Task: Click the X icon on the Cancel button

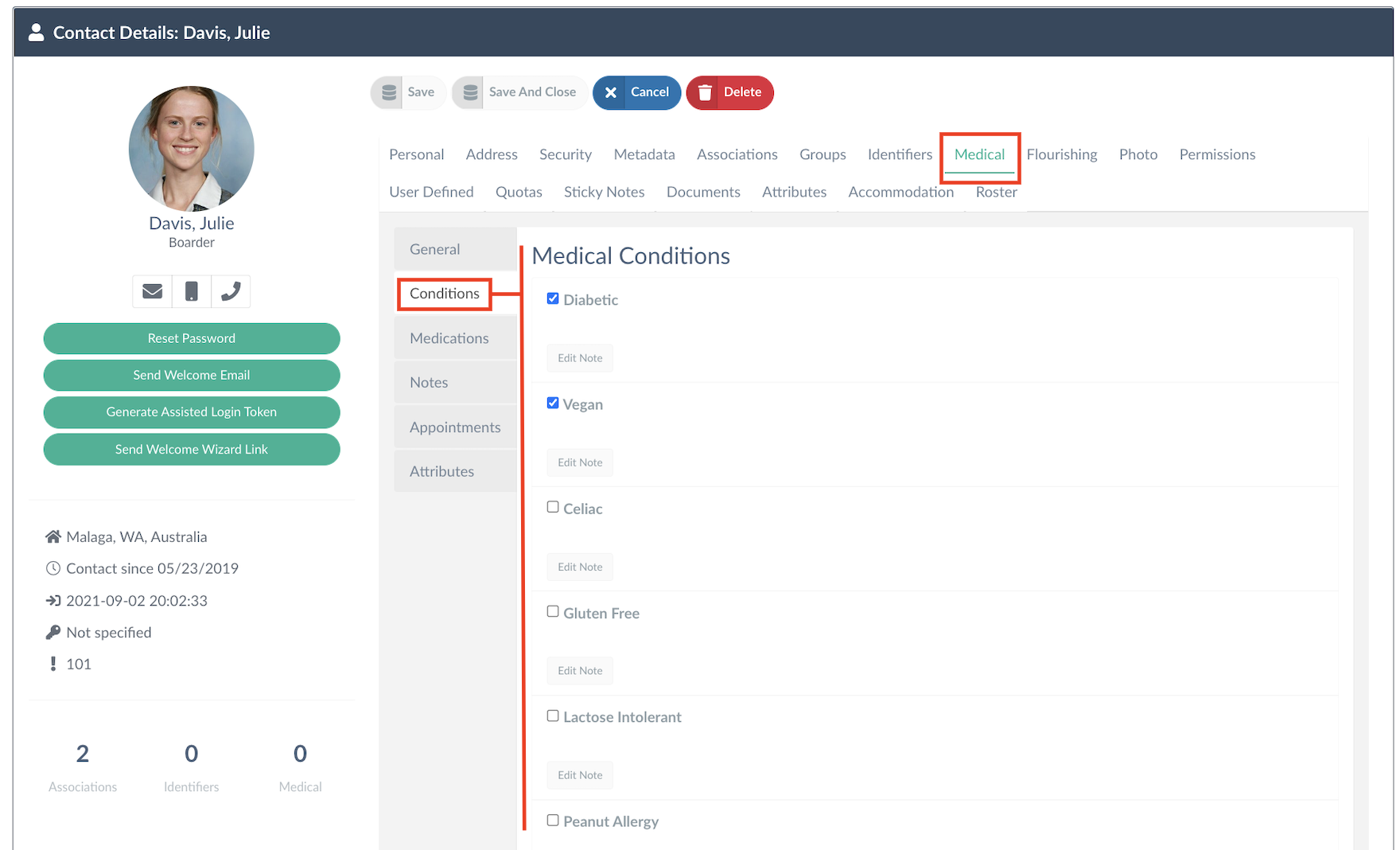Action: (x=611, y=92)
